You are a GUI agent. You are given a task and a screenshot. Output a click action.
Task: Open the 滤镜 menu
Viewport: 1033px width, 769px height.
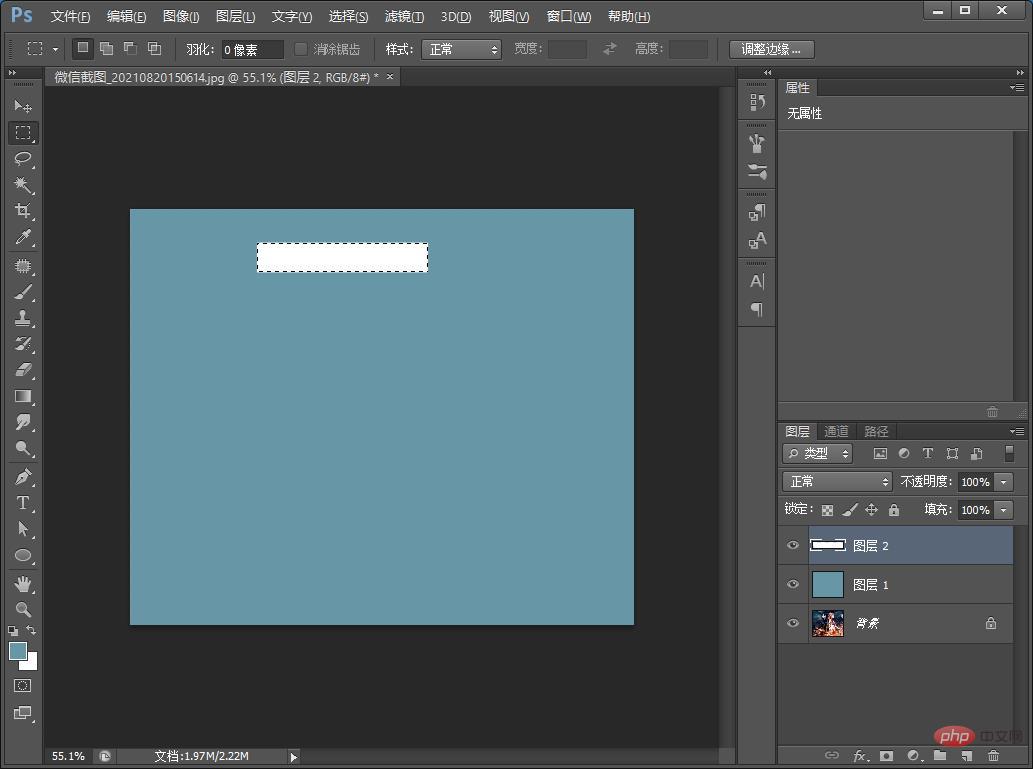coord(404,17)
